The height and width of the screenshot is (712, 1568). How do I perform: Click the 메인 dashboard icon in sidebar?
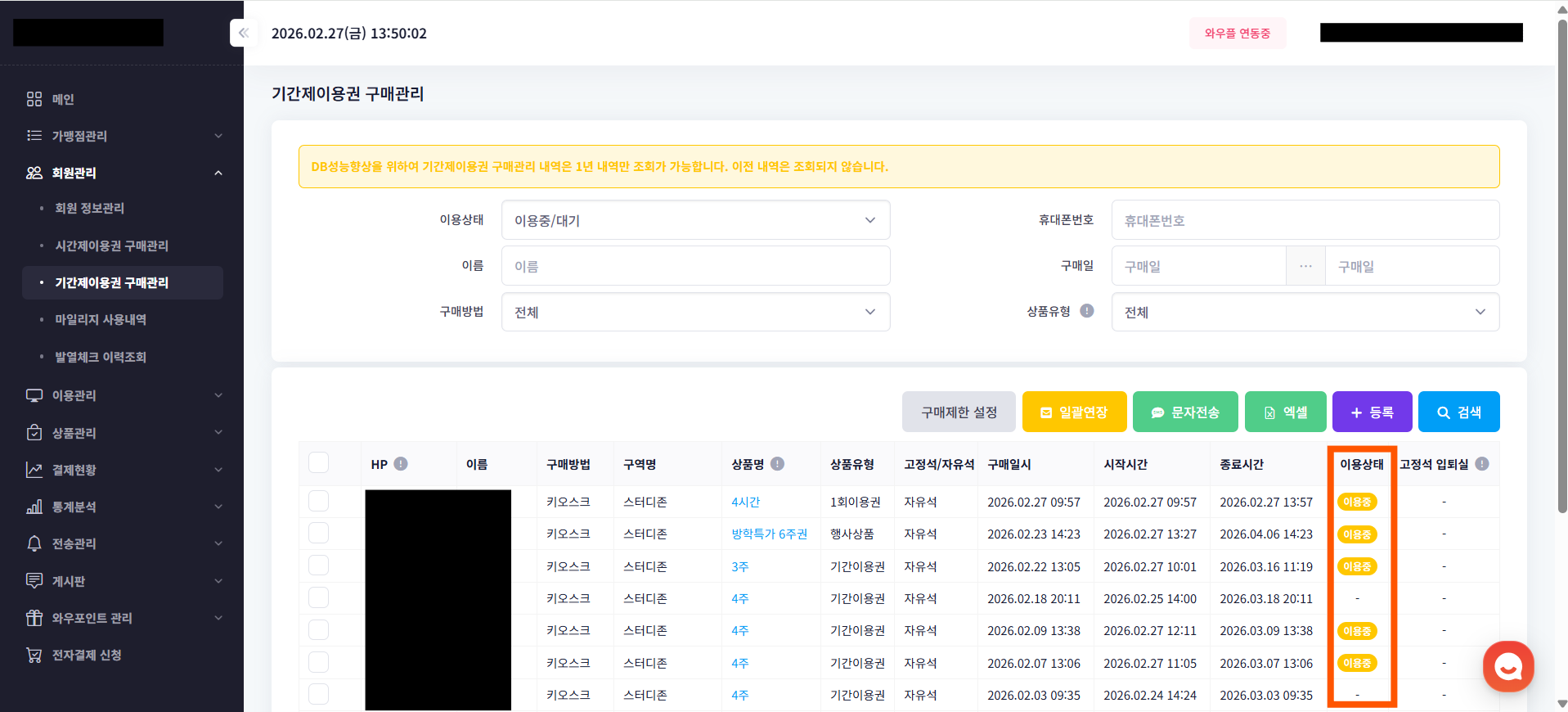pyautogui.click(x=34, y=99)
